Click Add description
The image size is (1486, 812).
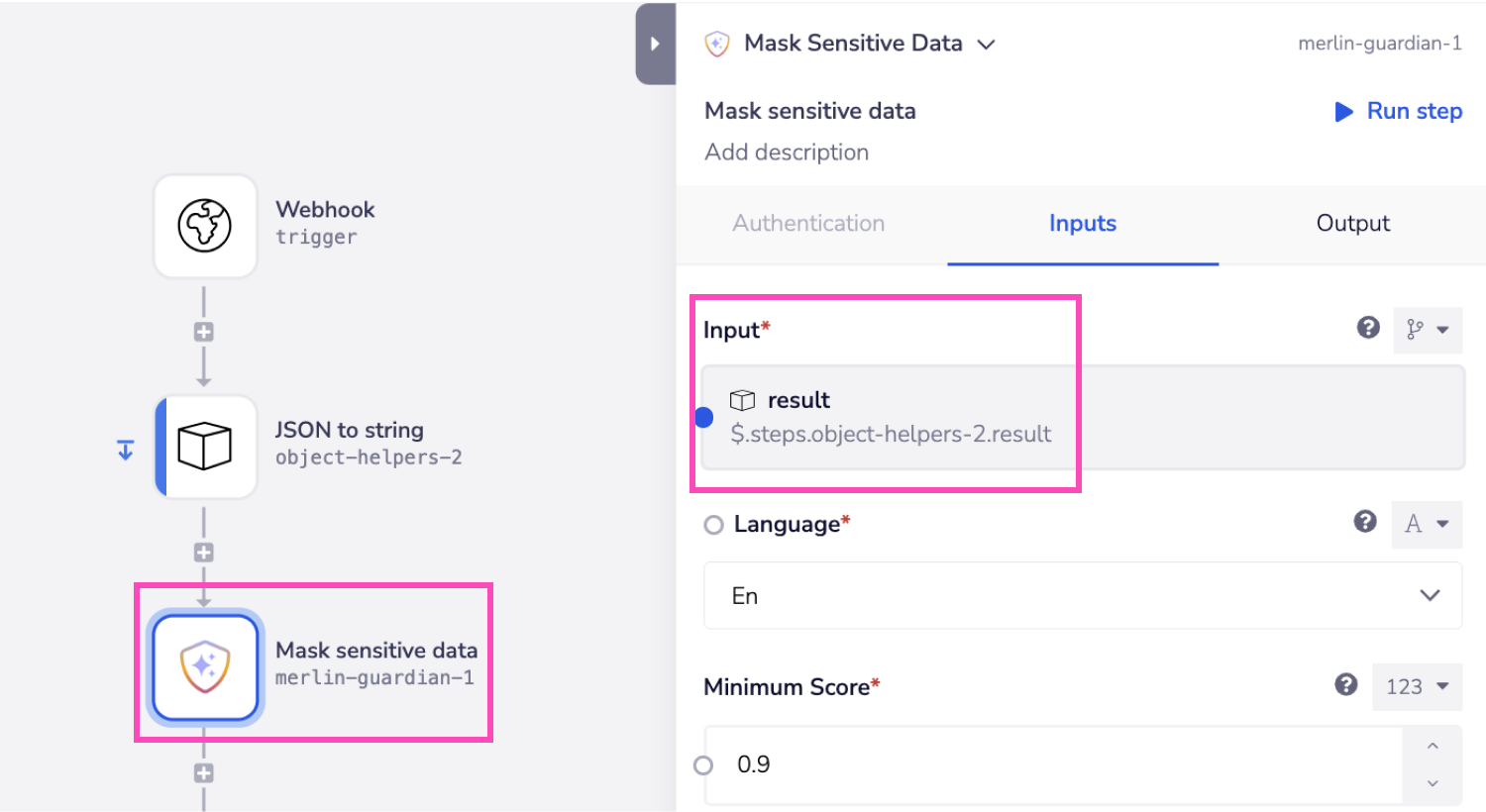[x=787, y=152]
